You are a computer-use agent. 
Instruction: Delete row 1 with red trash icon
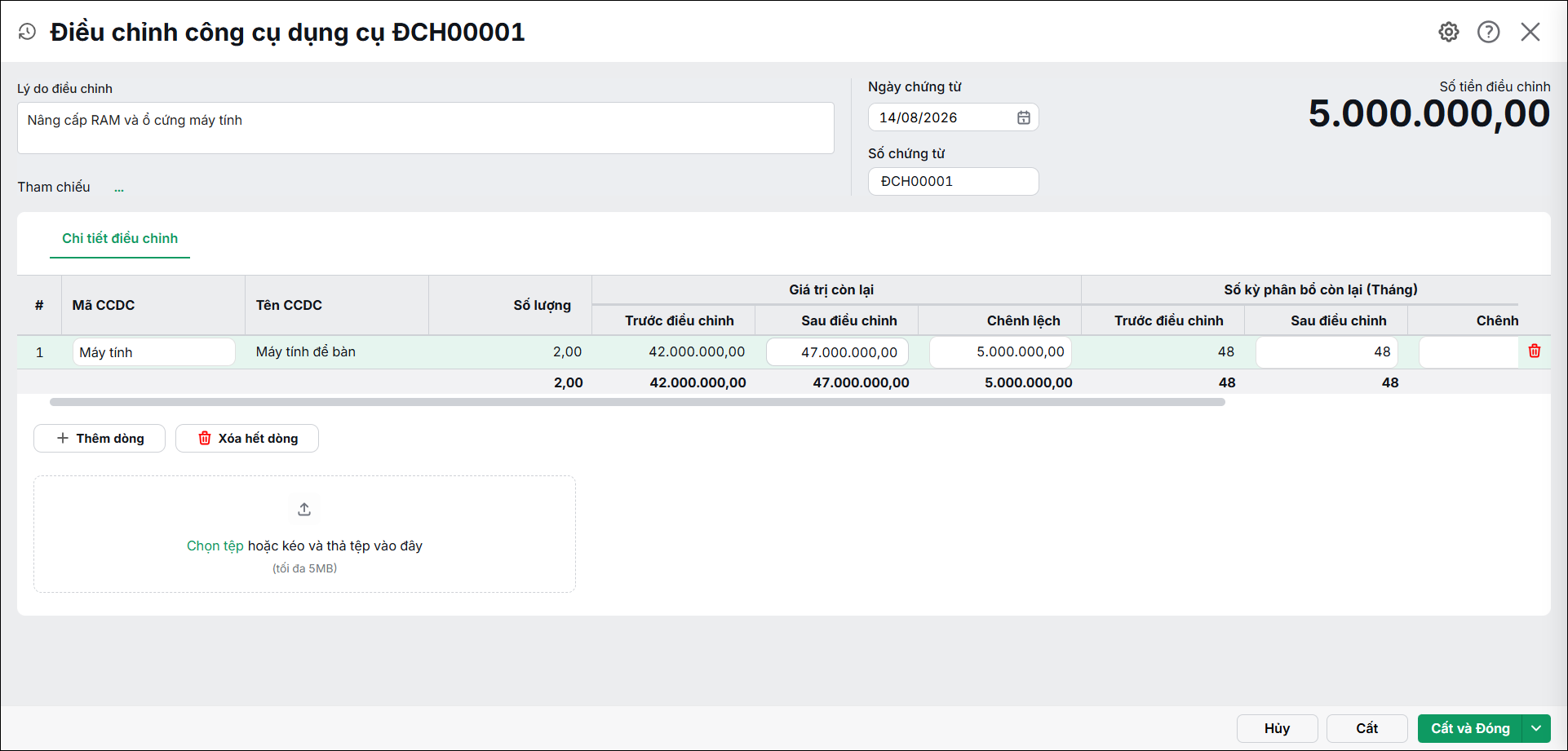click(x=1535, y=351)
